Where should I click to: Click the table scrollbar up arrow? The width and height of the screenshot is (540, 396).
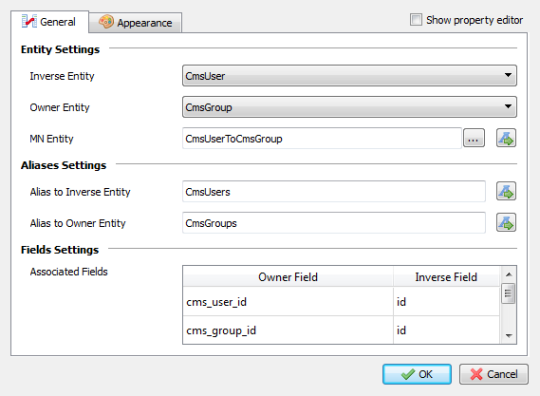[x=509, y=274]
